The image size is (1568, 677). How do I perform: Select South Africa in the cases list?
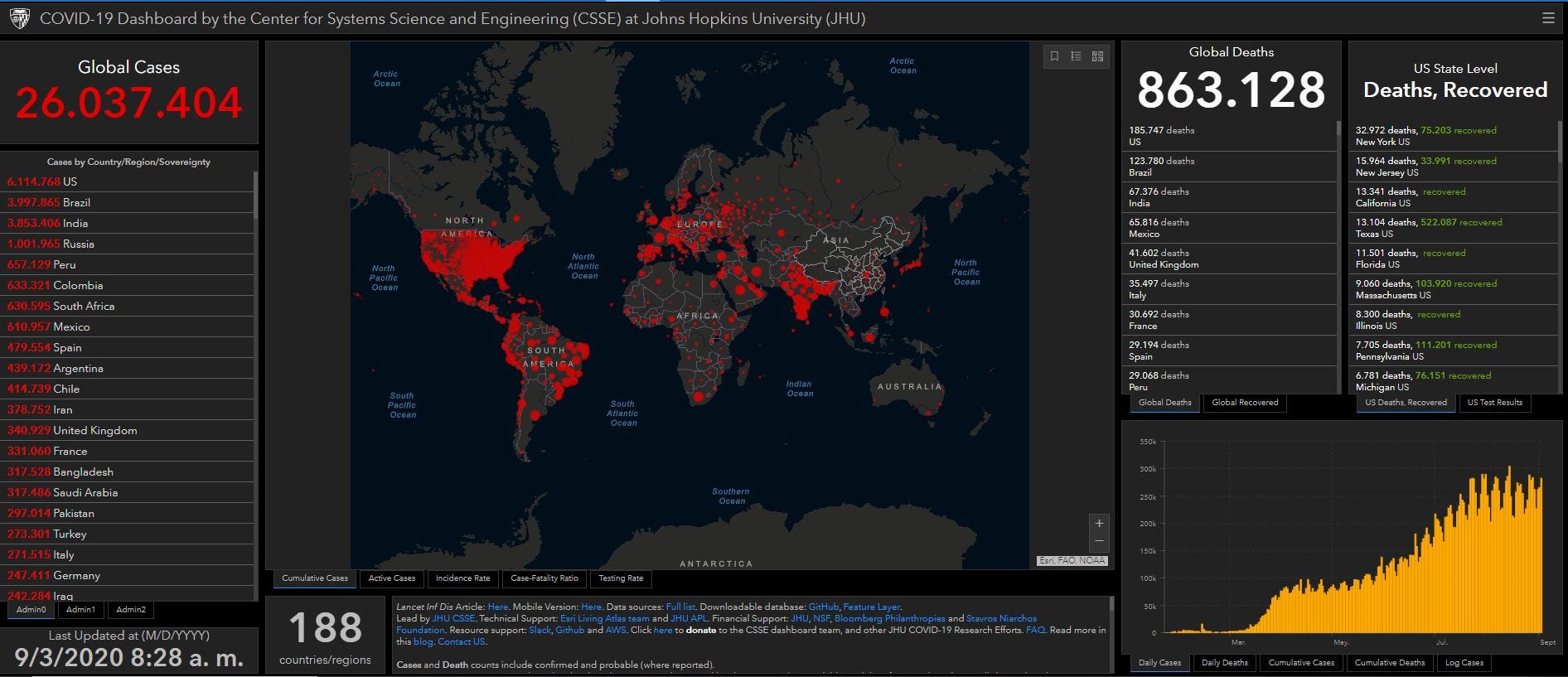128,307
